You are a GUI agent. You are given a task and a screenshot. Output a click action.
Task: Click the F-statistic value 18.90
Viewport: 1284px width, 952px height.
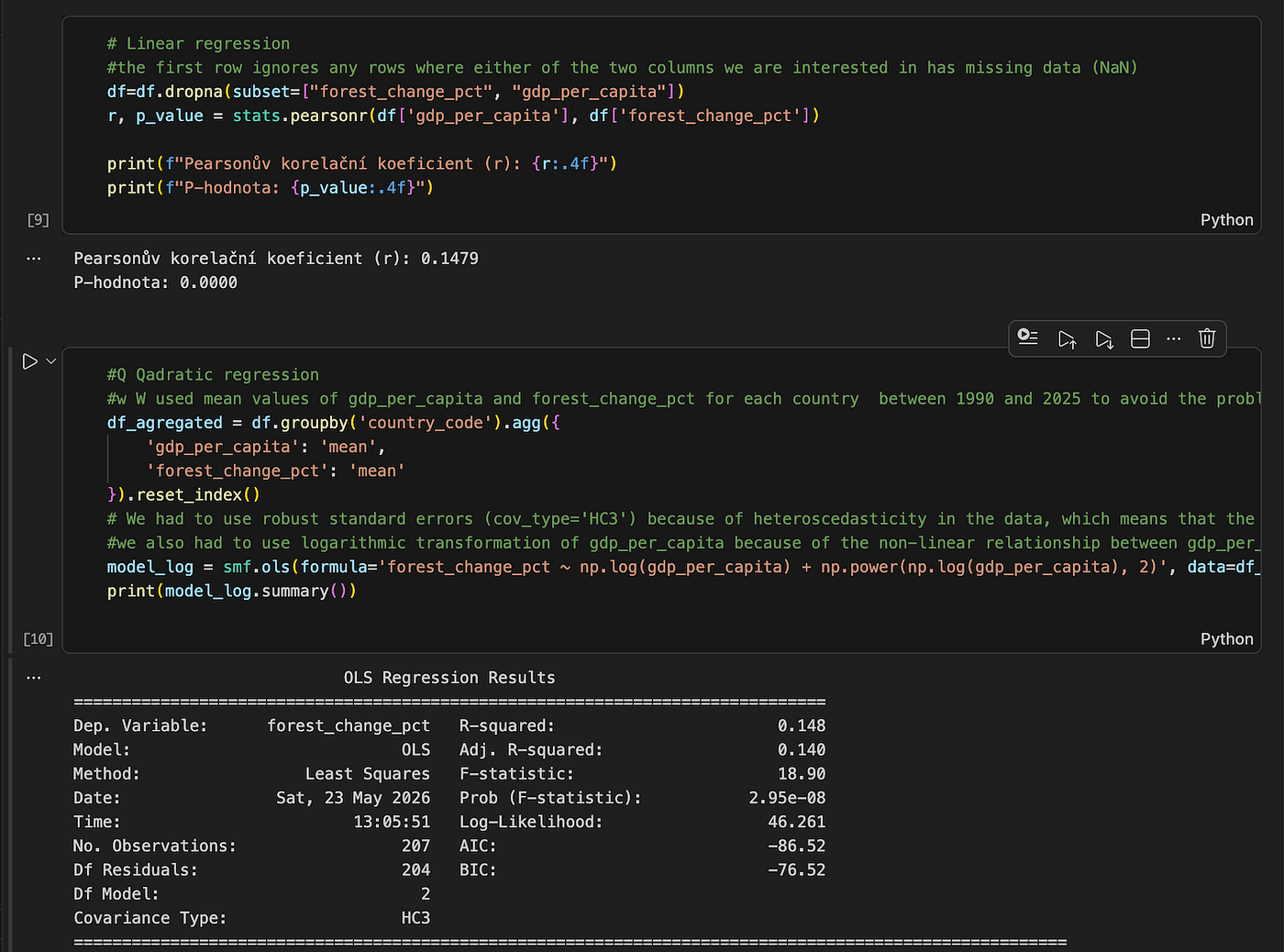[801, 774]
